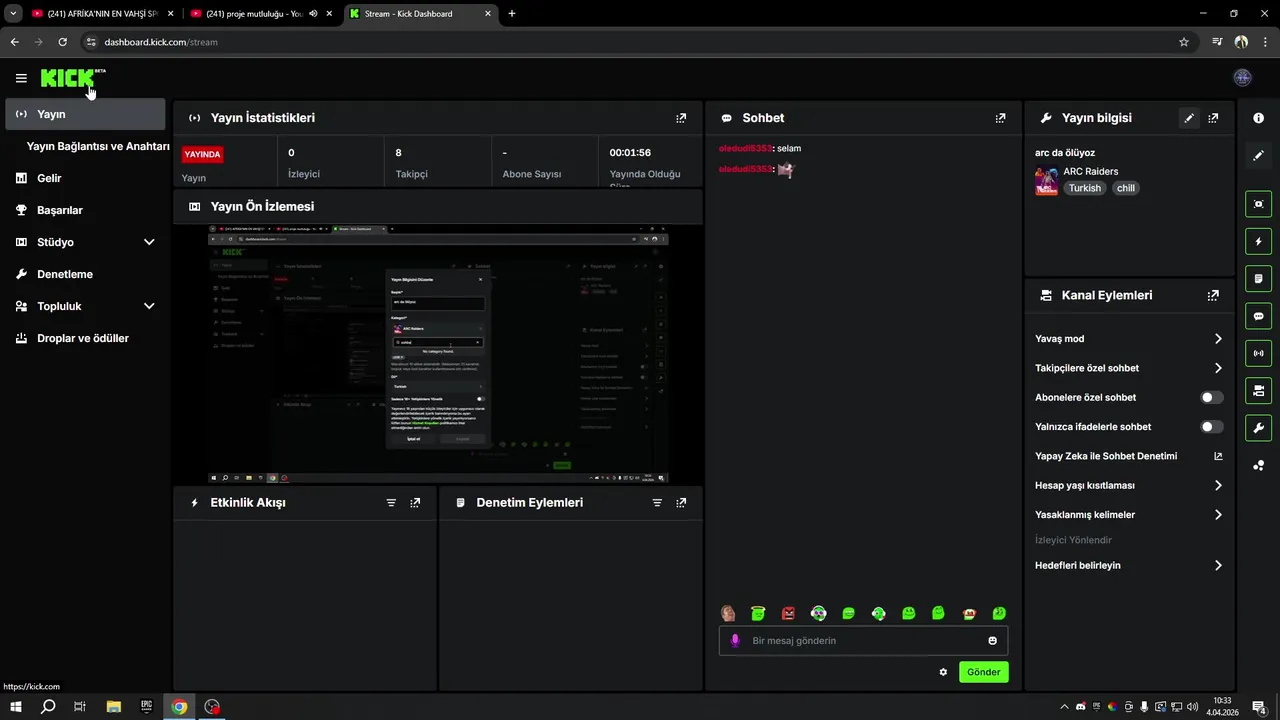Click the YAYINDA live badge
This screenshot has height=720, width=1280.
click(202, 155)
